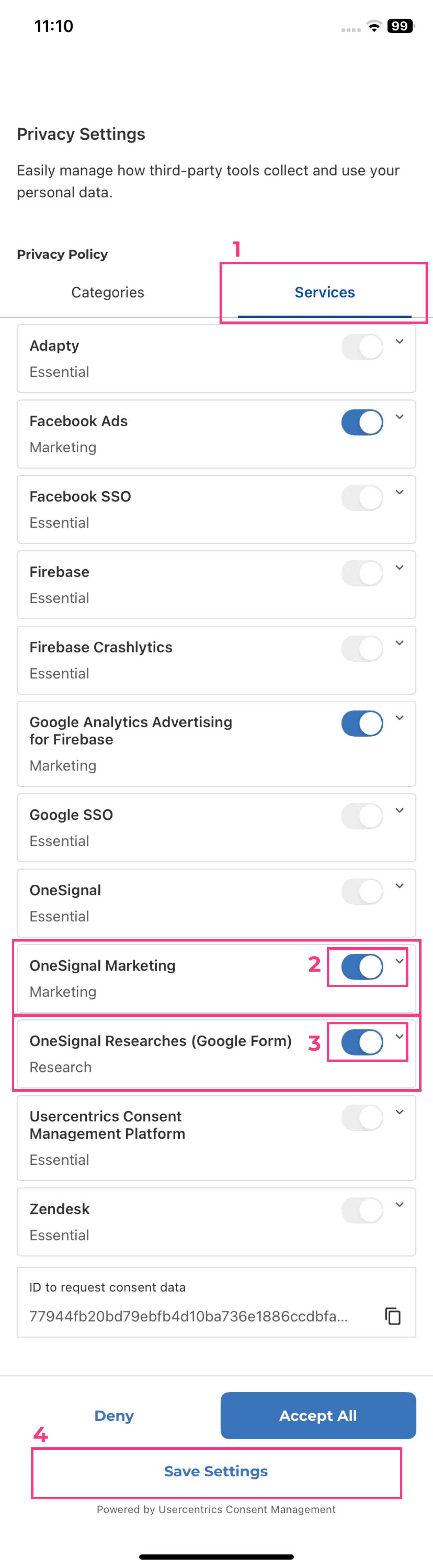This screenshot has height=1568, width=433.
Task: Expand Firebase Crashlytics details chevron
Action: tap(400, 643)
